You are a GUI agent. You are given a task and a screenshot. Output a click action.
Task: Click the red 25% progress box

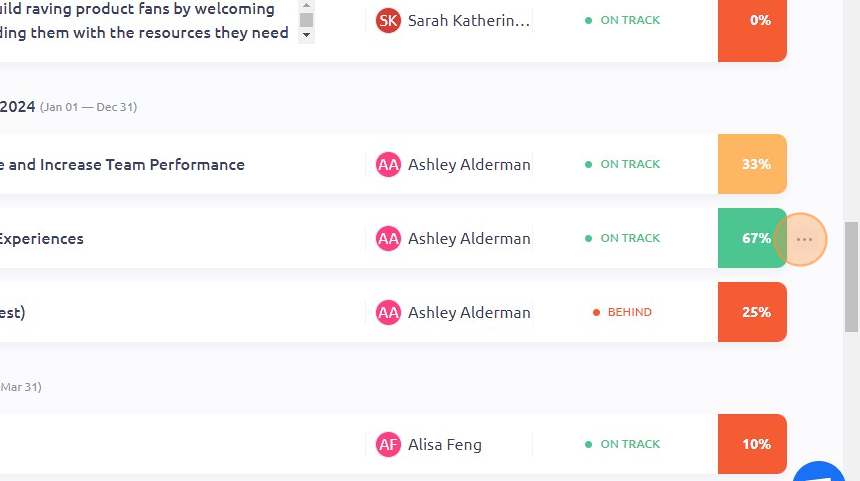coord(752,312)
